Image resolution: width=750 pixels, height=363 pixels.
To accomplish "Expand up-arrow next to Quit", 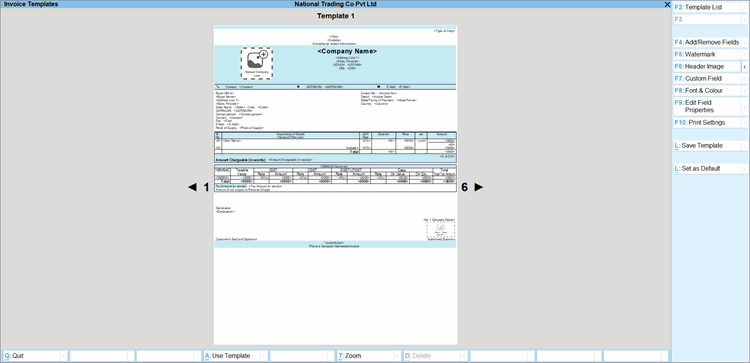I will 64,356.
